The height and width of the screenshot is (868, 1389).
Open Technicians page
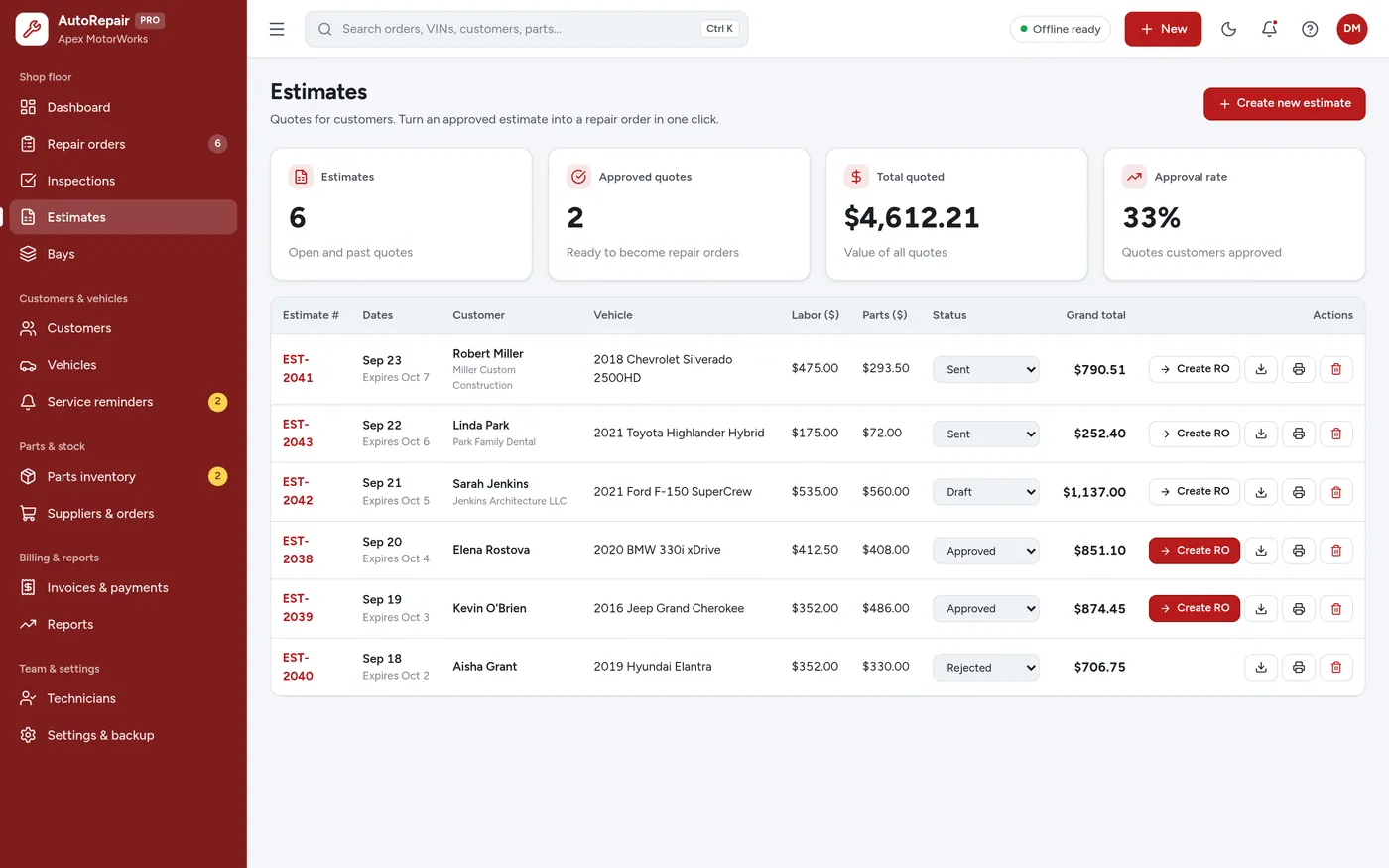point(123,698)
